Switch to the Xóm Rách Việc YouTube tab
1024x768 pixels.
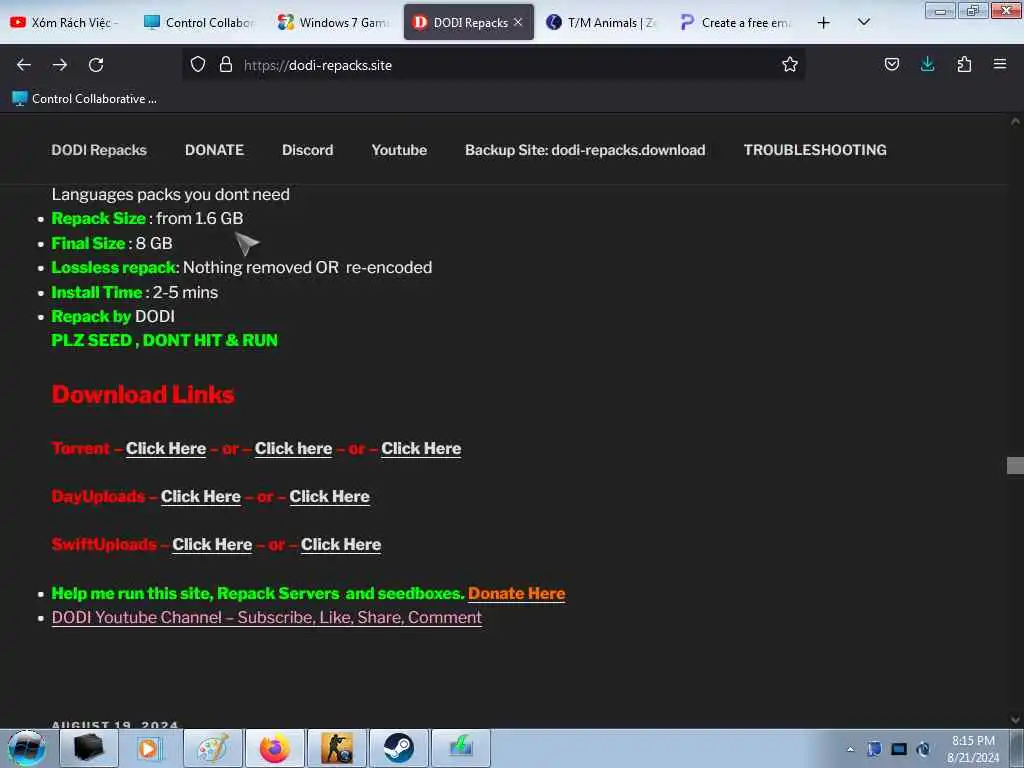pyautogui.click(x=67, y=22)
